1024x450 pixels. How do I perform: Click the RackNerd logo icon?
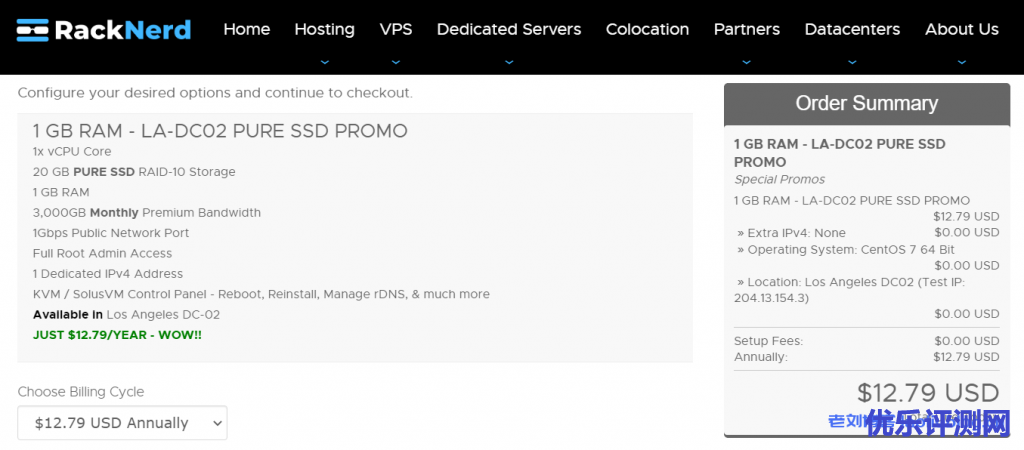pos(33,30)
